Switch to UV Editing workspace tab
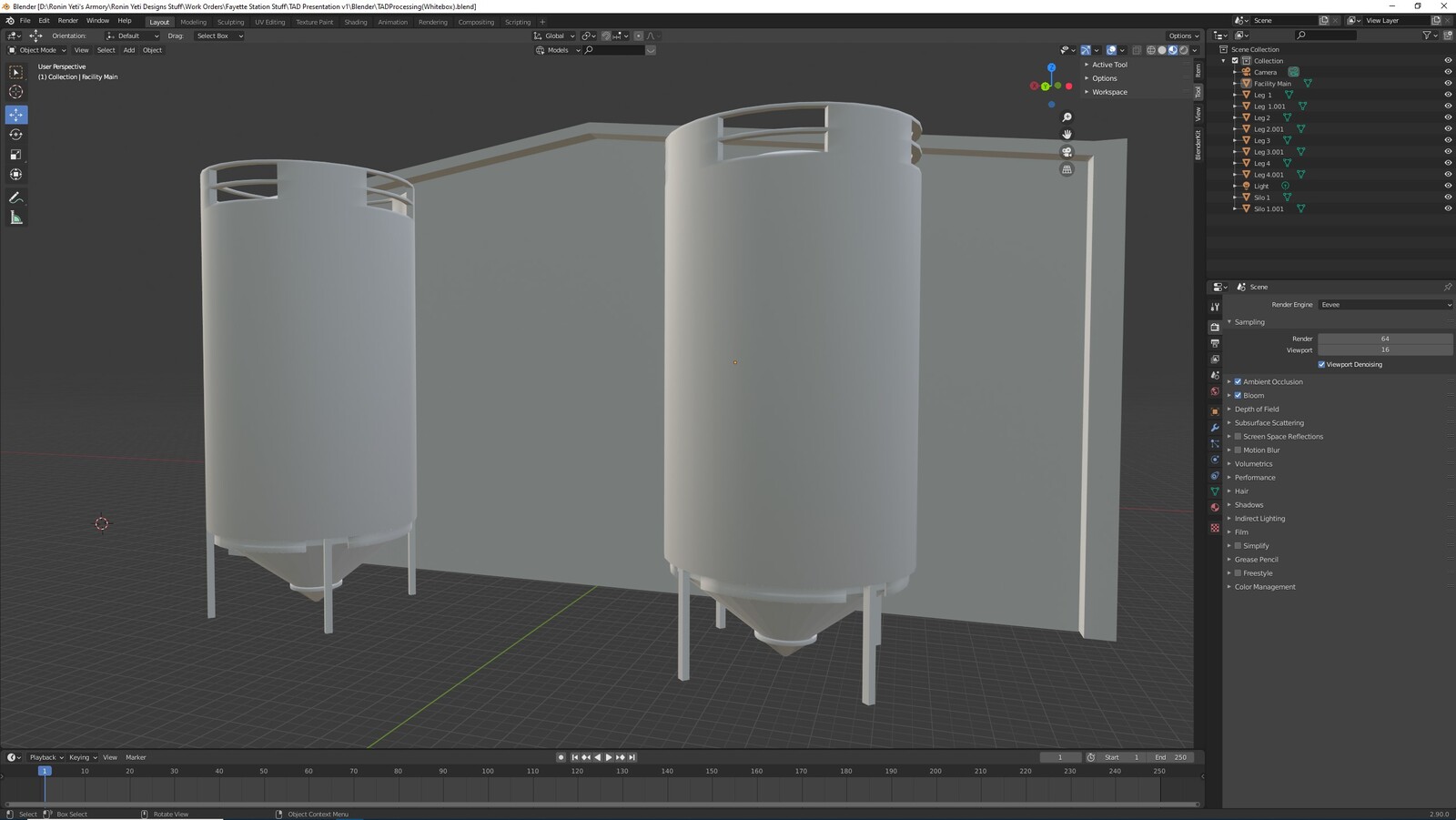This screenshot has height=820, width=1456. point(269,22)
